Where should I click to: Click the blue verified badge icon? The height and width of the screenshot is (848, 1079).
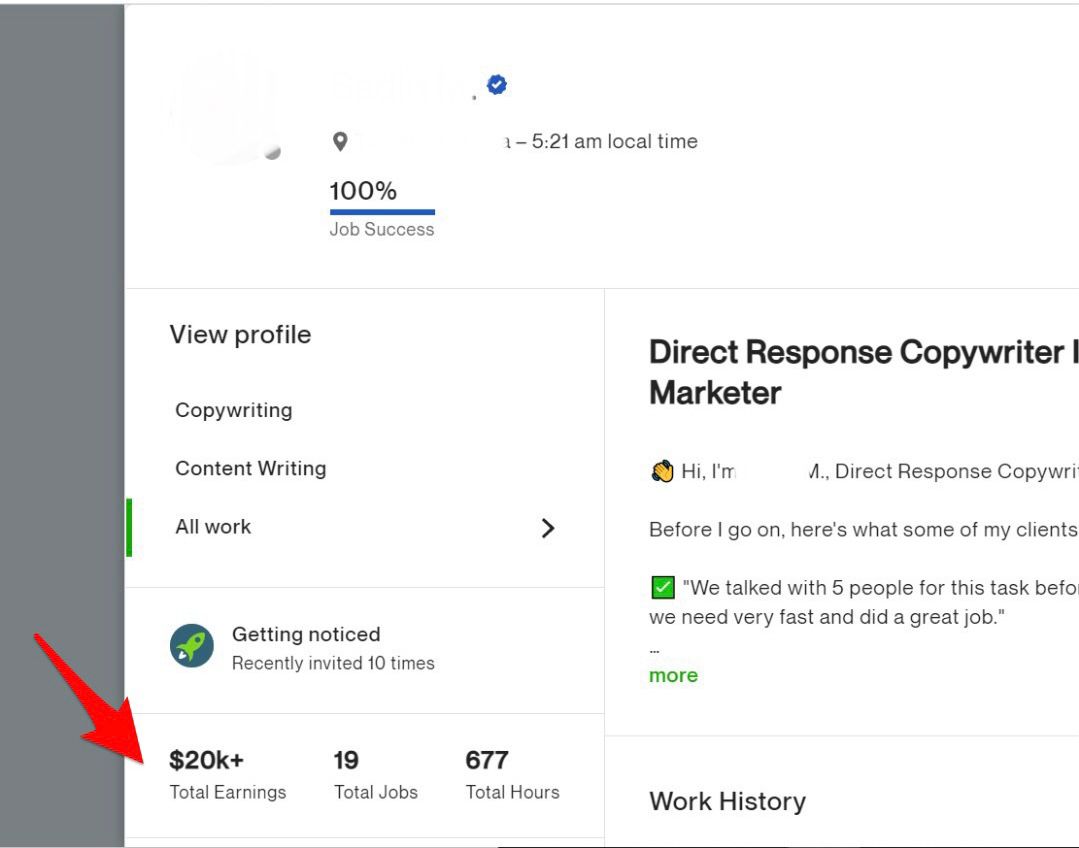pos(497,85)
